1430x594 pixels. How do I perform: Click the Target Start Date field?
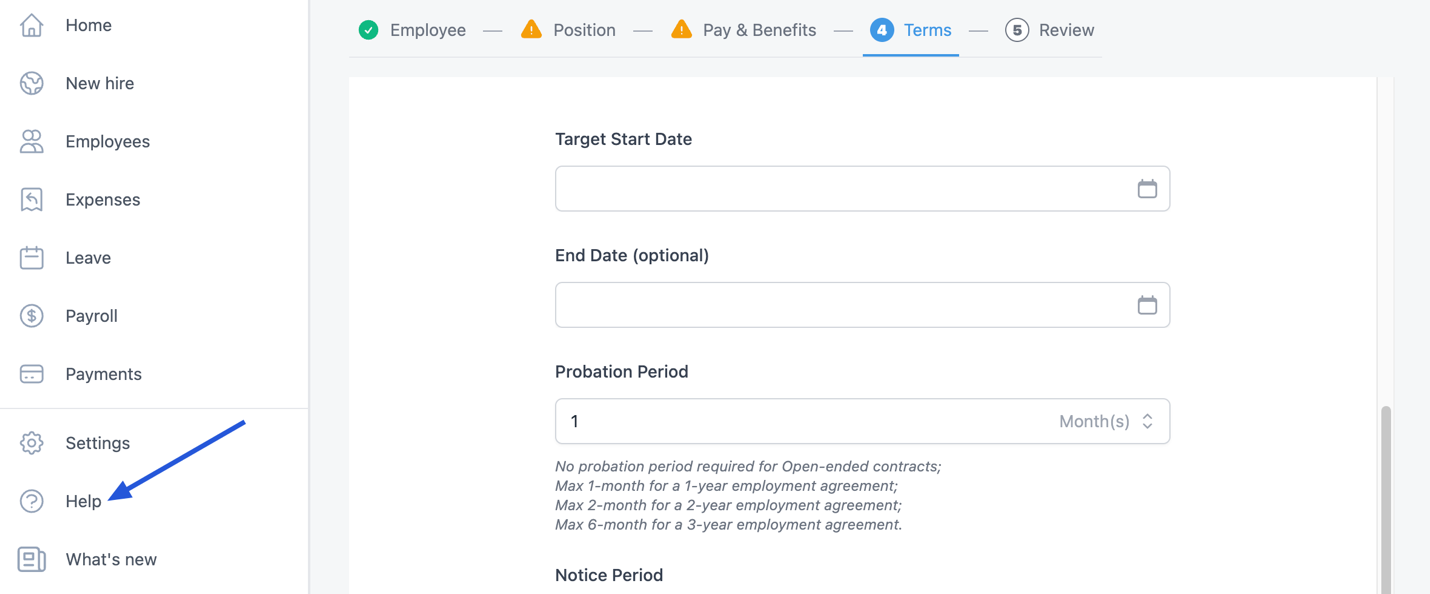coord(840,189)
